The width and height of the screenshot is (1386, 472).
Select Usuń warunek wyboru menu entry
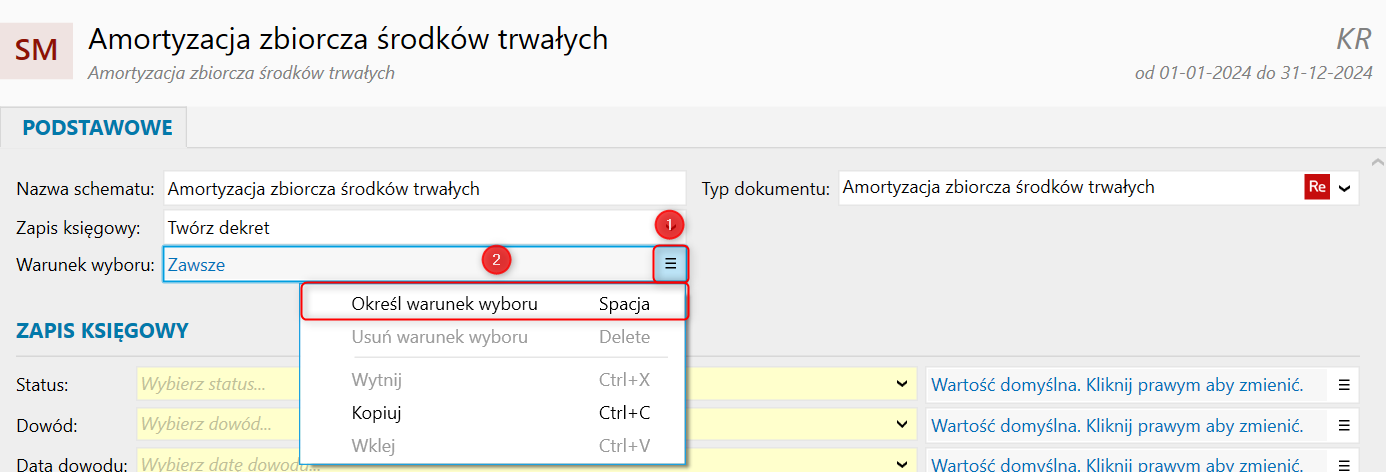click(x=494, y=337)
